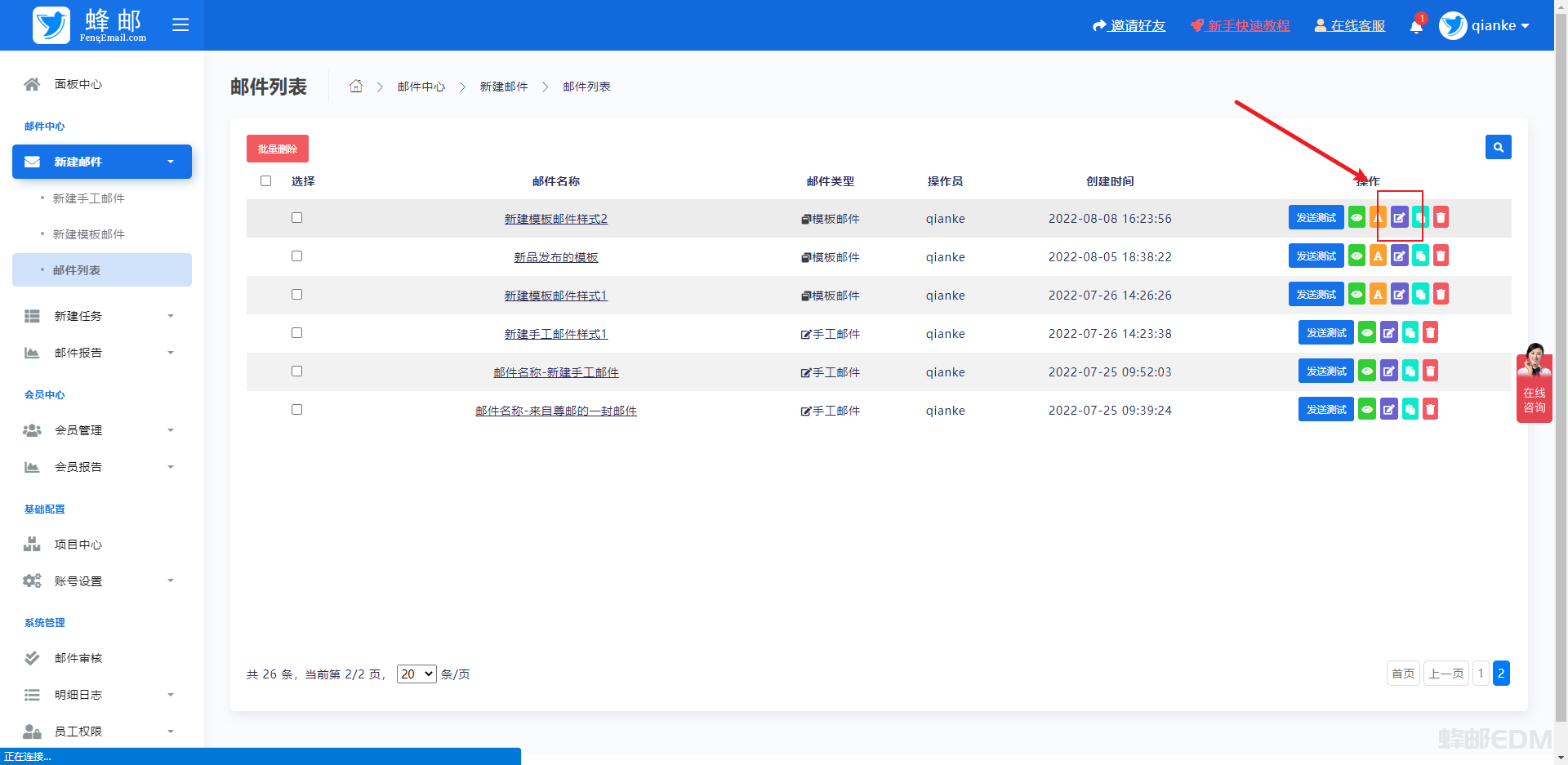
Task: Preview 邮件名称-新建手工邮件 with green eye icon
Action: coord(1367,371)
